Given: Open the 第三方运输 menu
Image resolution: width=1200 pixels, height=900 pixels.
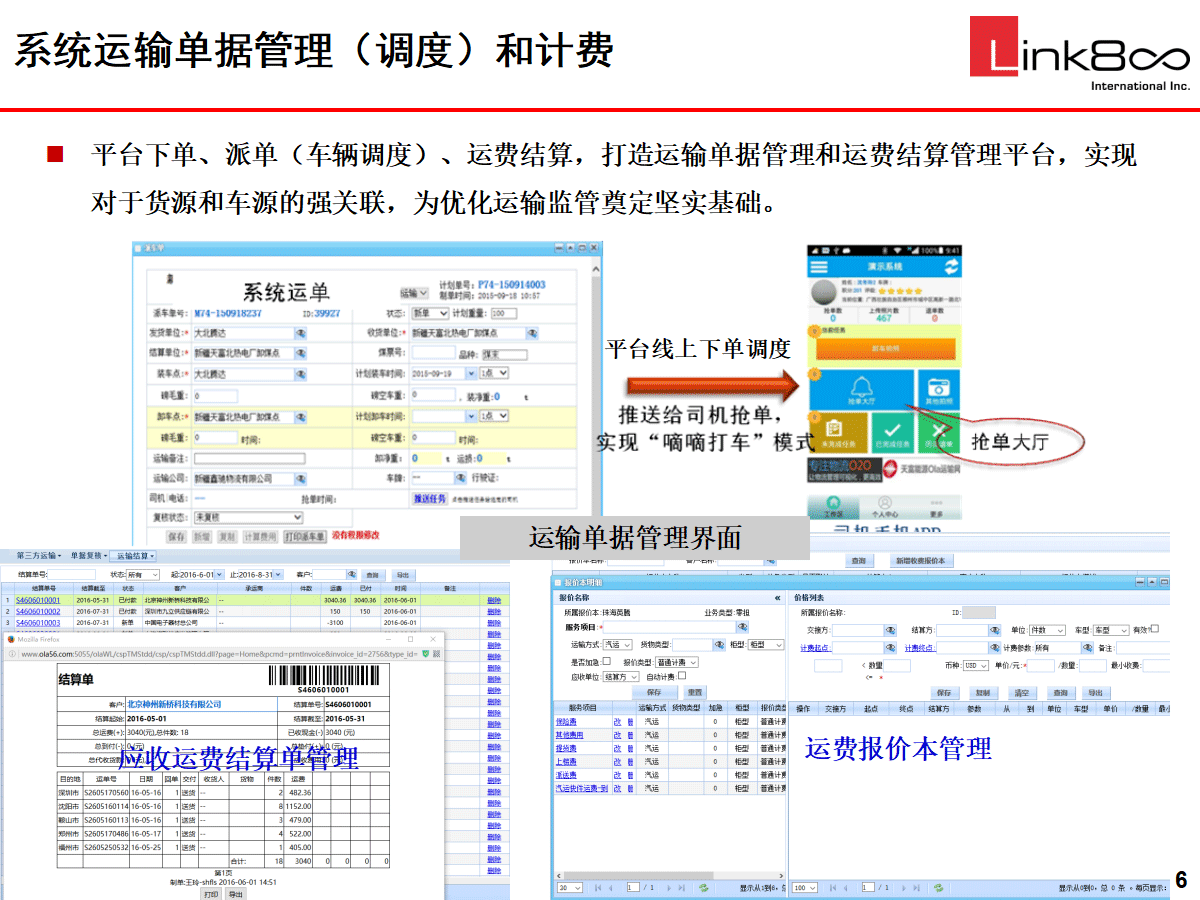Looking at the screenshot, I should click(38, 555).
